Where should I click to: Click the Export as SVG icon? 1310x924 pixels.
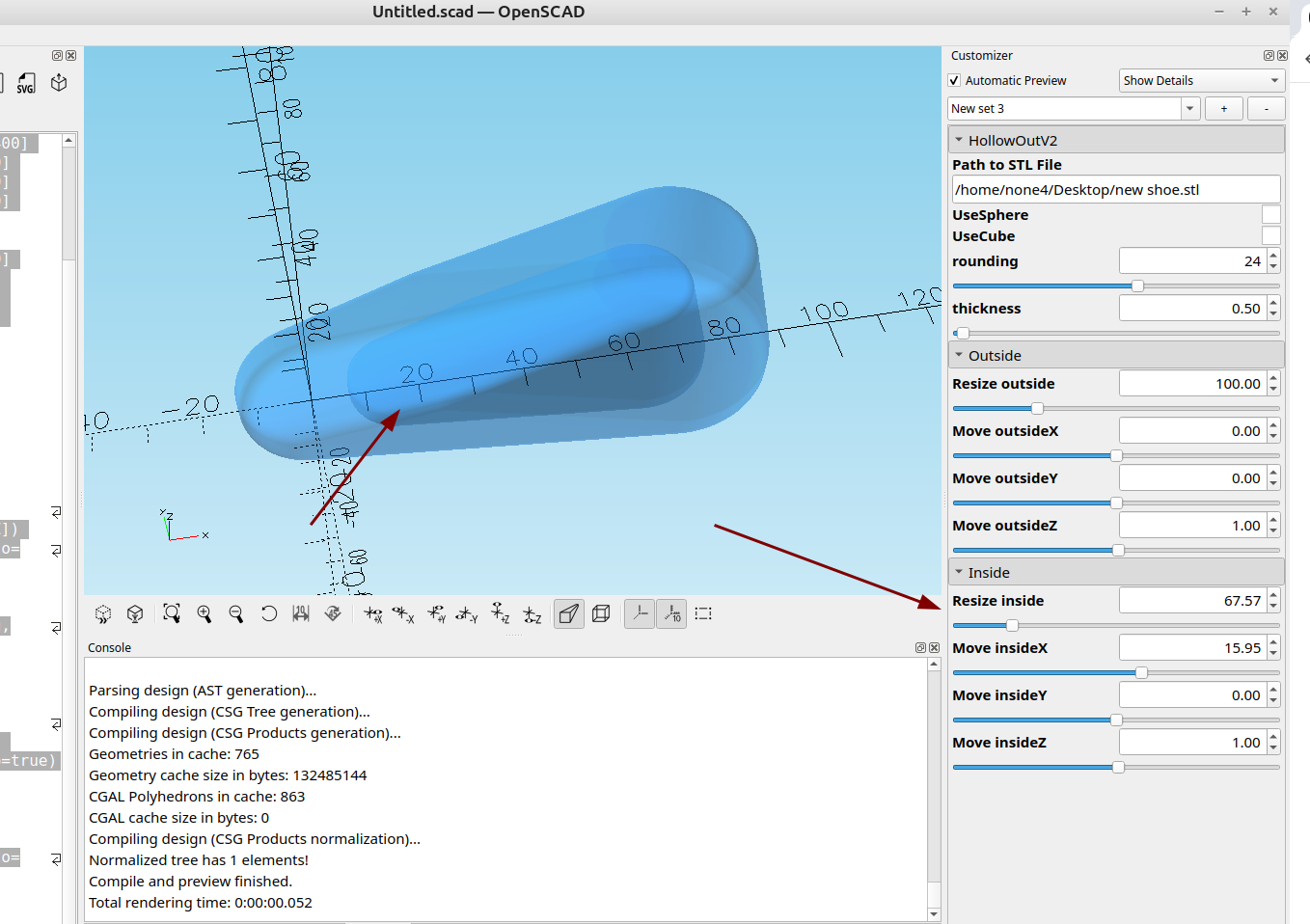pos(26,83)
